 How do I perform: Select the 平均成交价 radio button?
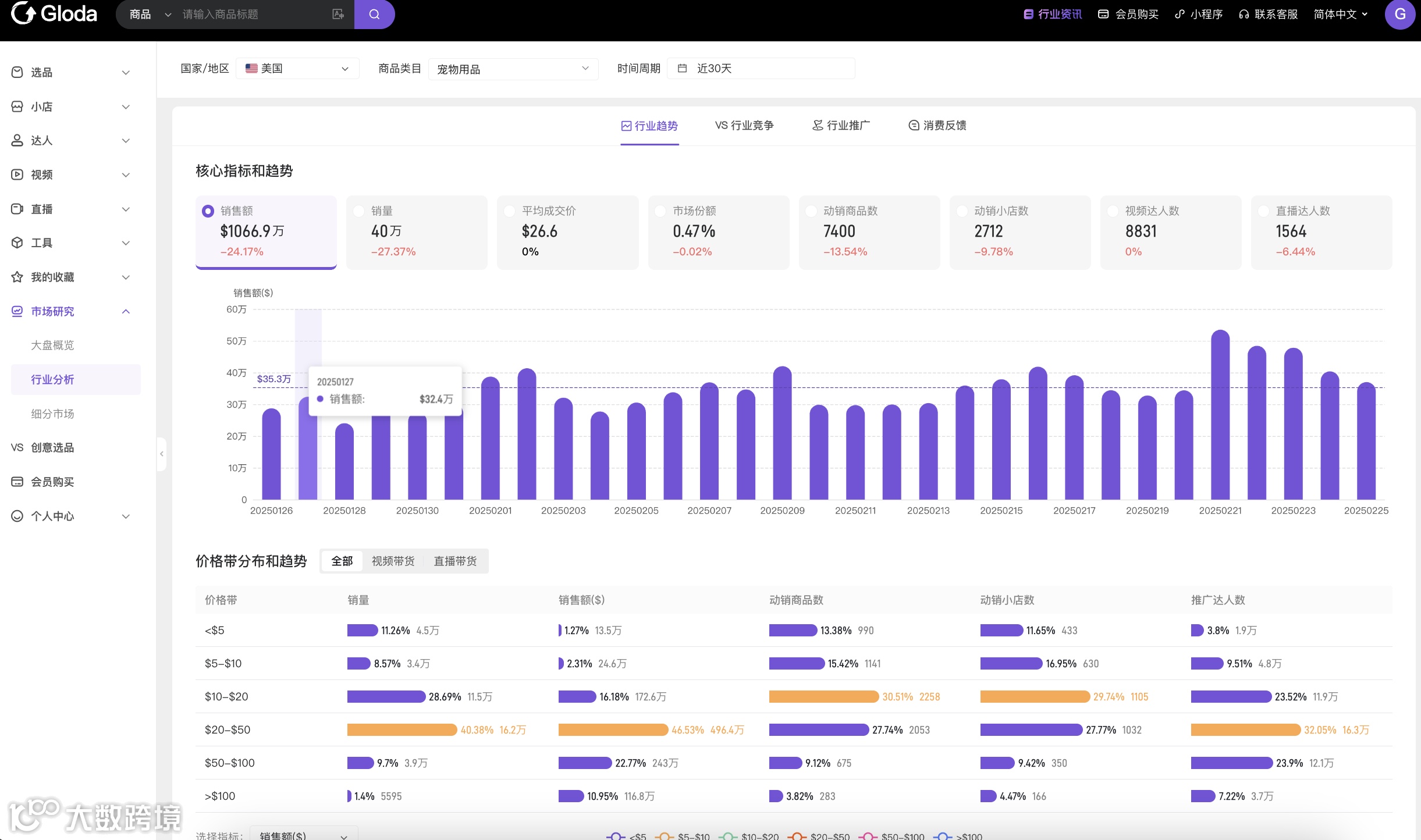510,211
